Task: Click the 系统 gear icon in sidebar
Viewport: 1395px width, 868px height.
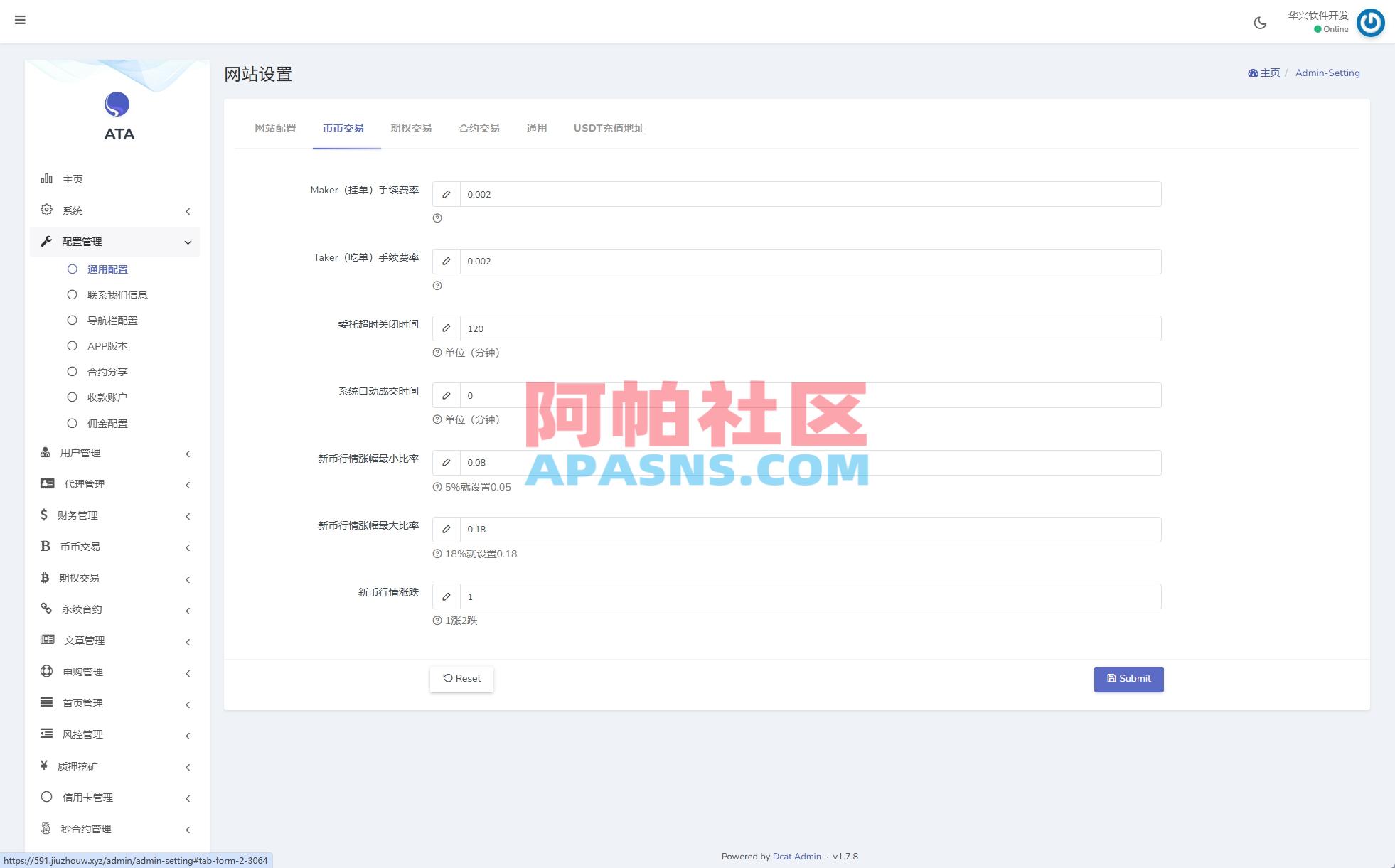Action: point(46,210)
